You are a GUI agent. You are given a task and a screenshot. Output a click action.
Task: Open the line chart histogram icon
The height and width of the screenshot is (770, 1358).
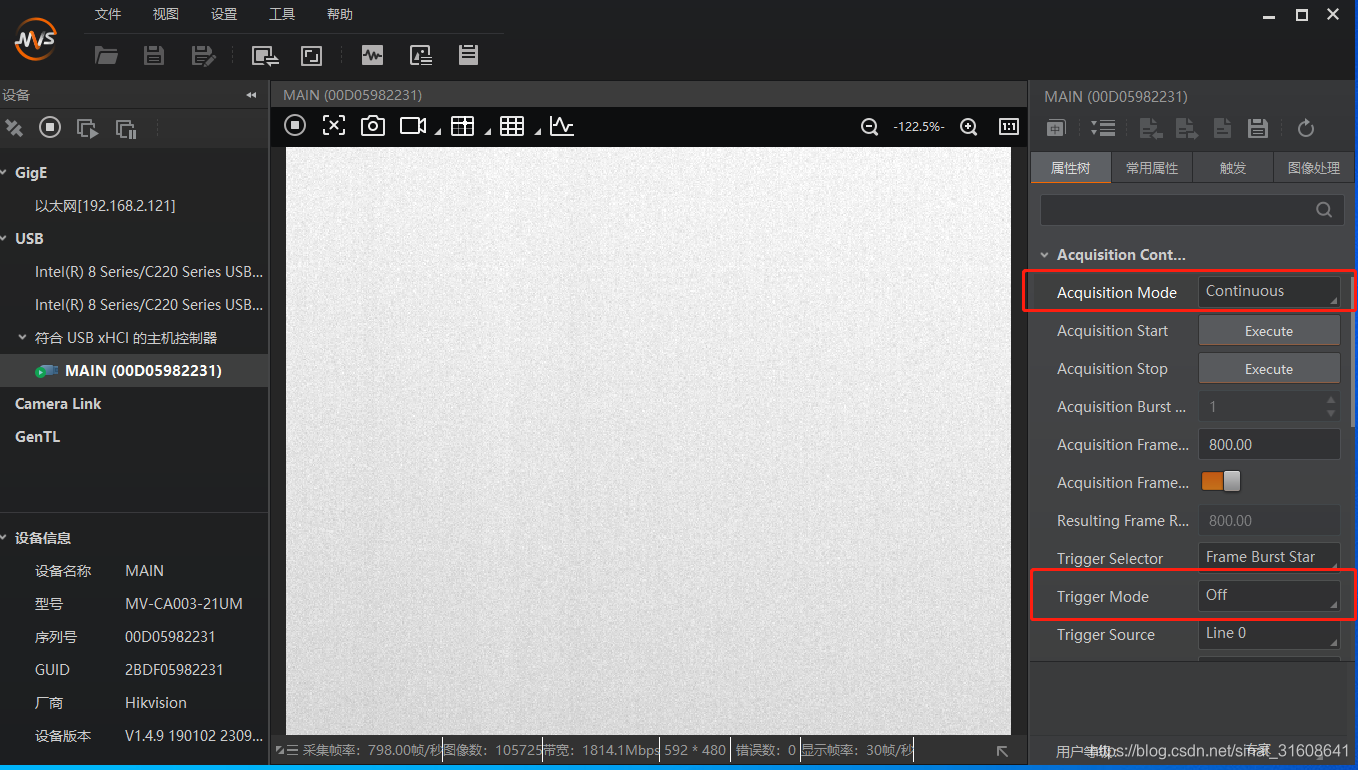(x=562, y=125)
